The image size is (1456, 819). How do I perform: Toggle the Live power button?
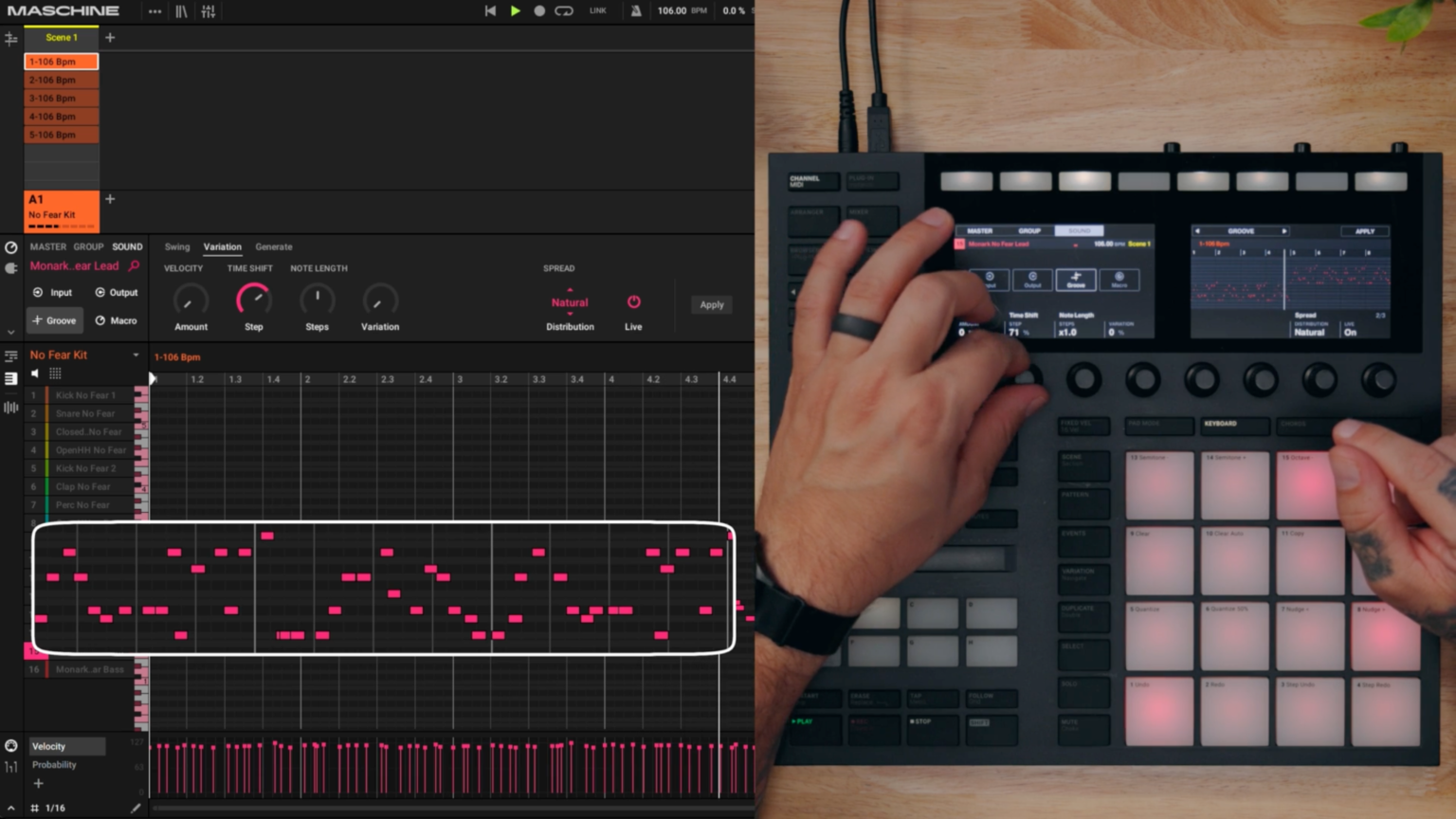click(633, 302)
